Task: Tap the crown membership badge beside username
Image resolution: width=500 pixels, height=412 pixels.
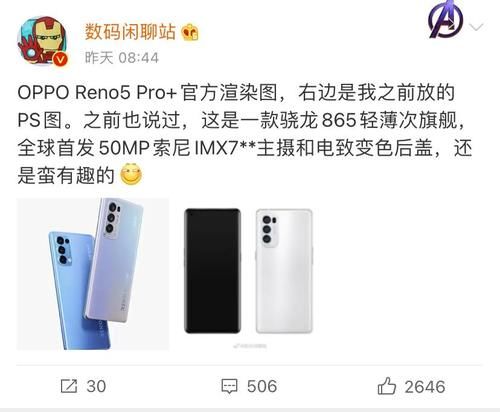Action: pos(190,32)
